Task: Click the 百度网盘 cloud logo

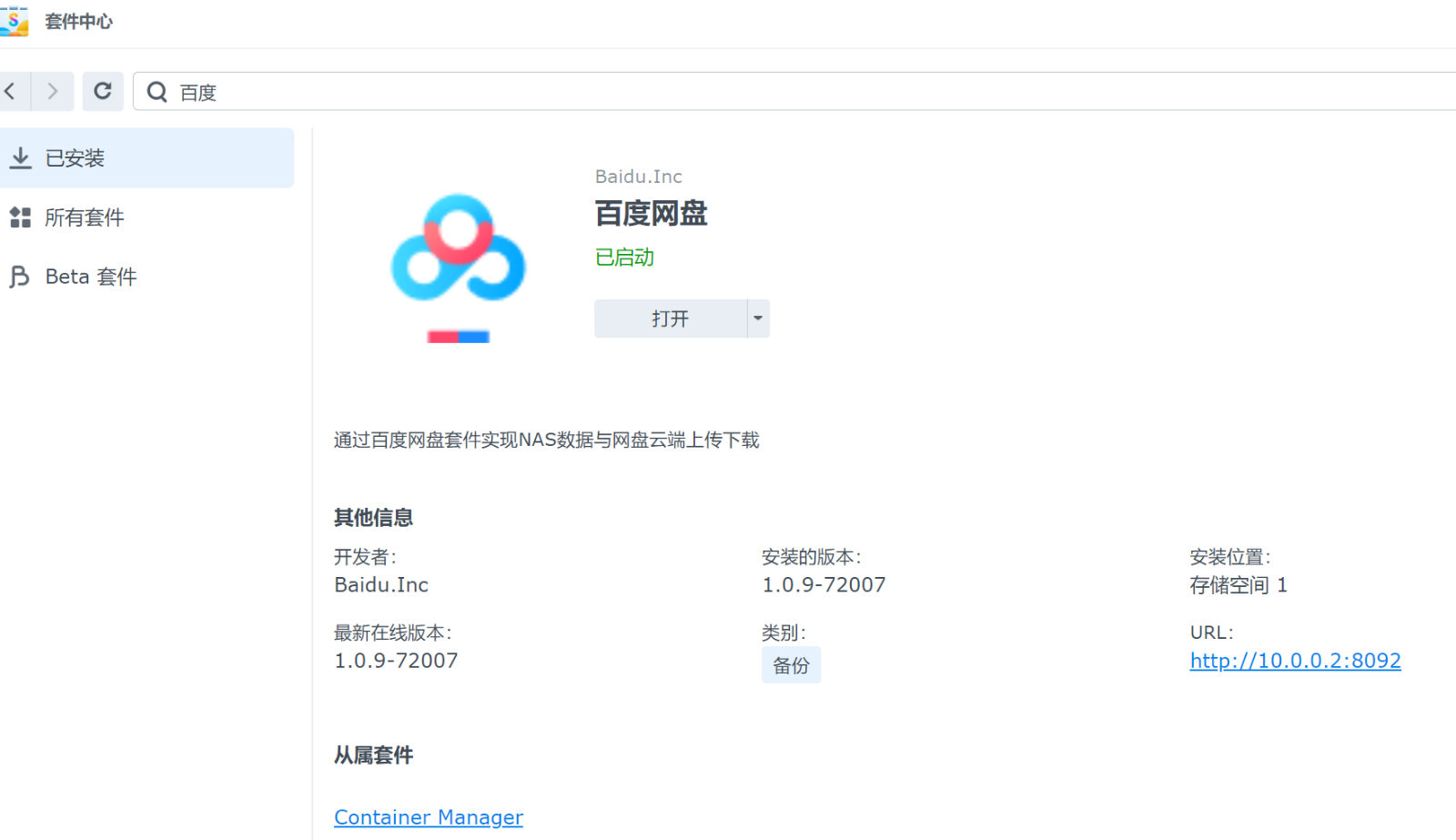Action: pyautogui.click(x=458, y=248)
